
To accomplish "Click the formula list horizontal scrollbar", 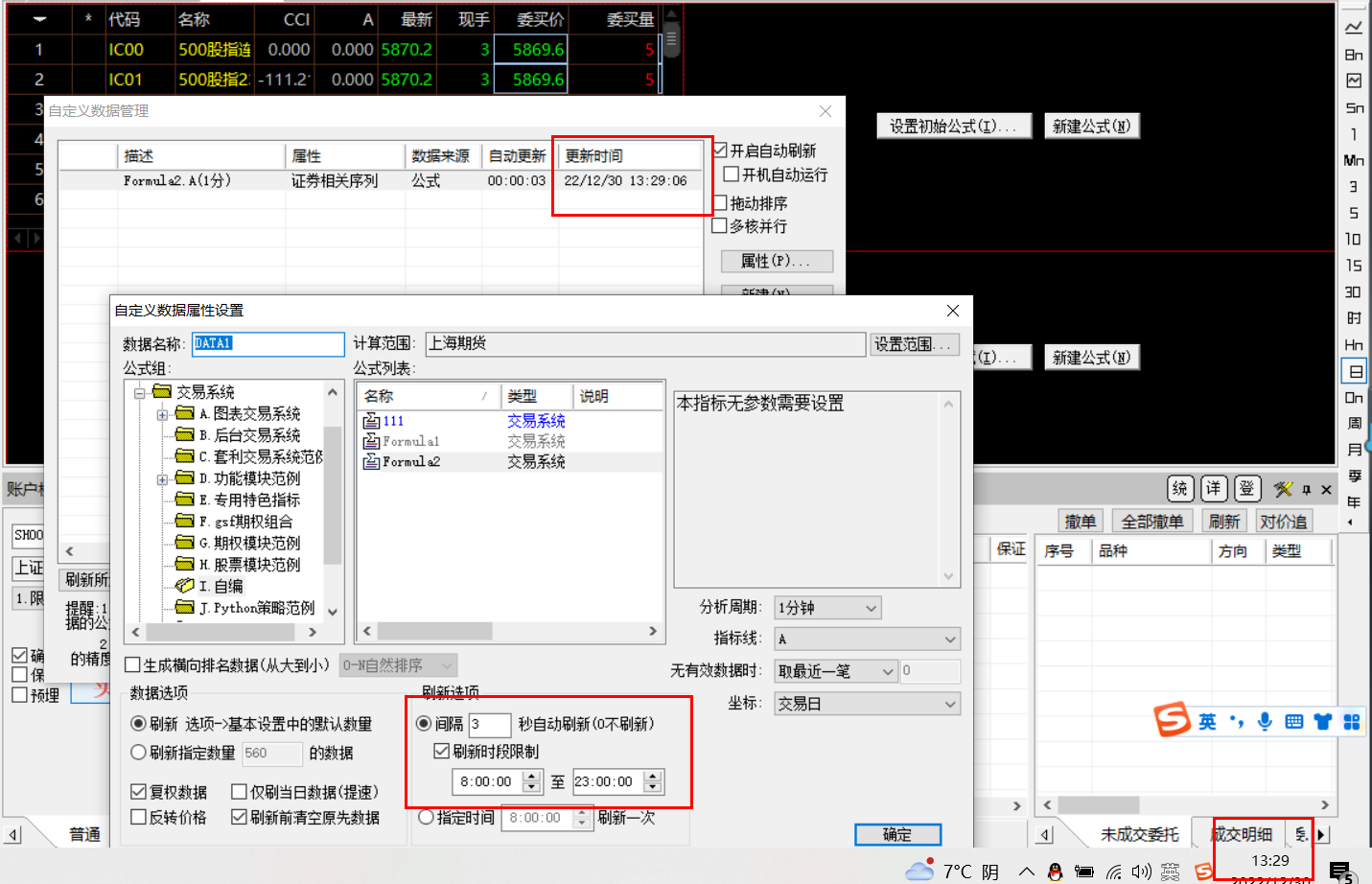I will click(510, 631).
